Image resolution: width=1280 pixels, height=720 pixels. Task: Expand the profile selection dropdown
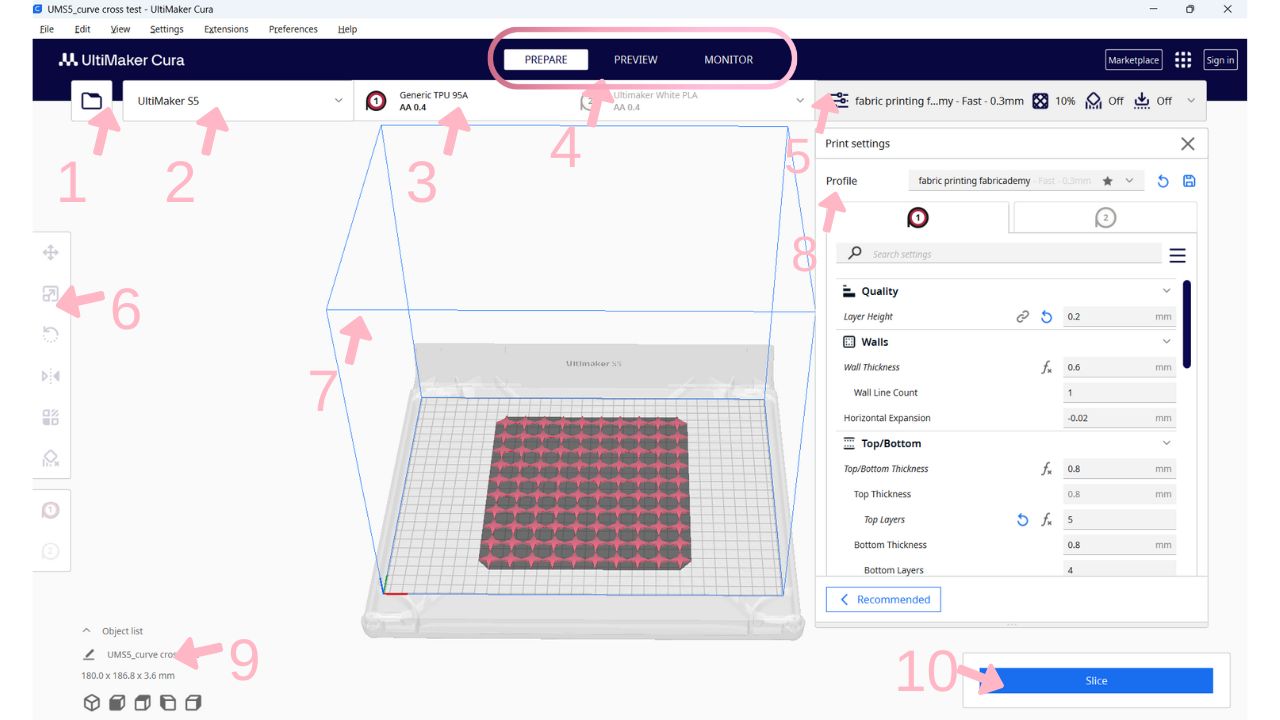tap(1129, 181)
